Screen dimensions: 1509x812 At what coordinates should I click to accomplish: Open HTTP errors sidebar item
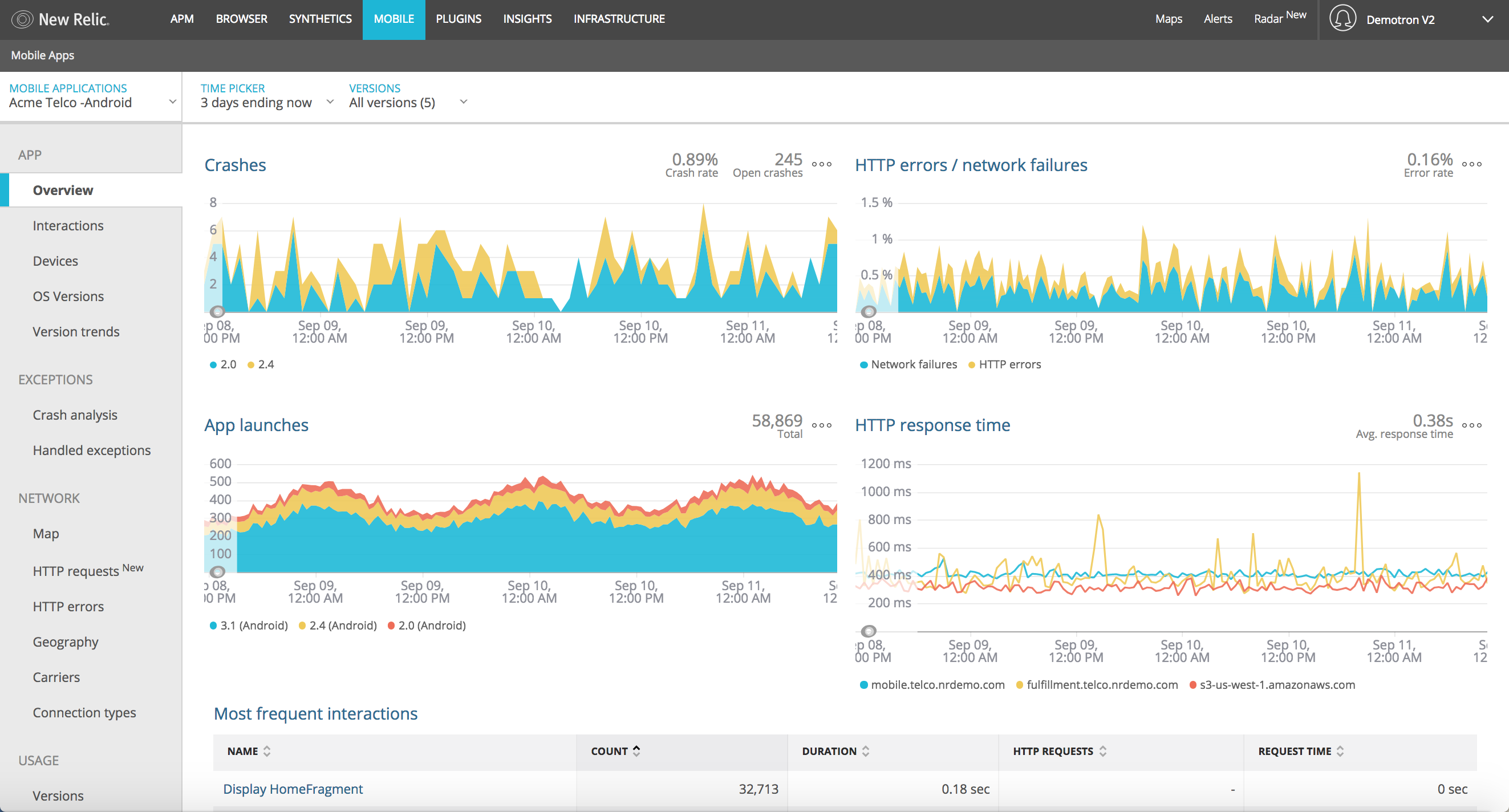click(68, 606)
